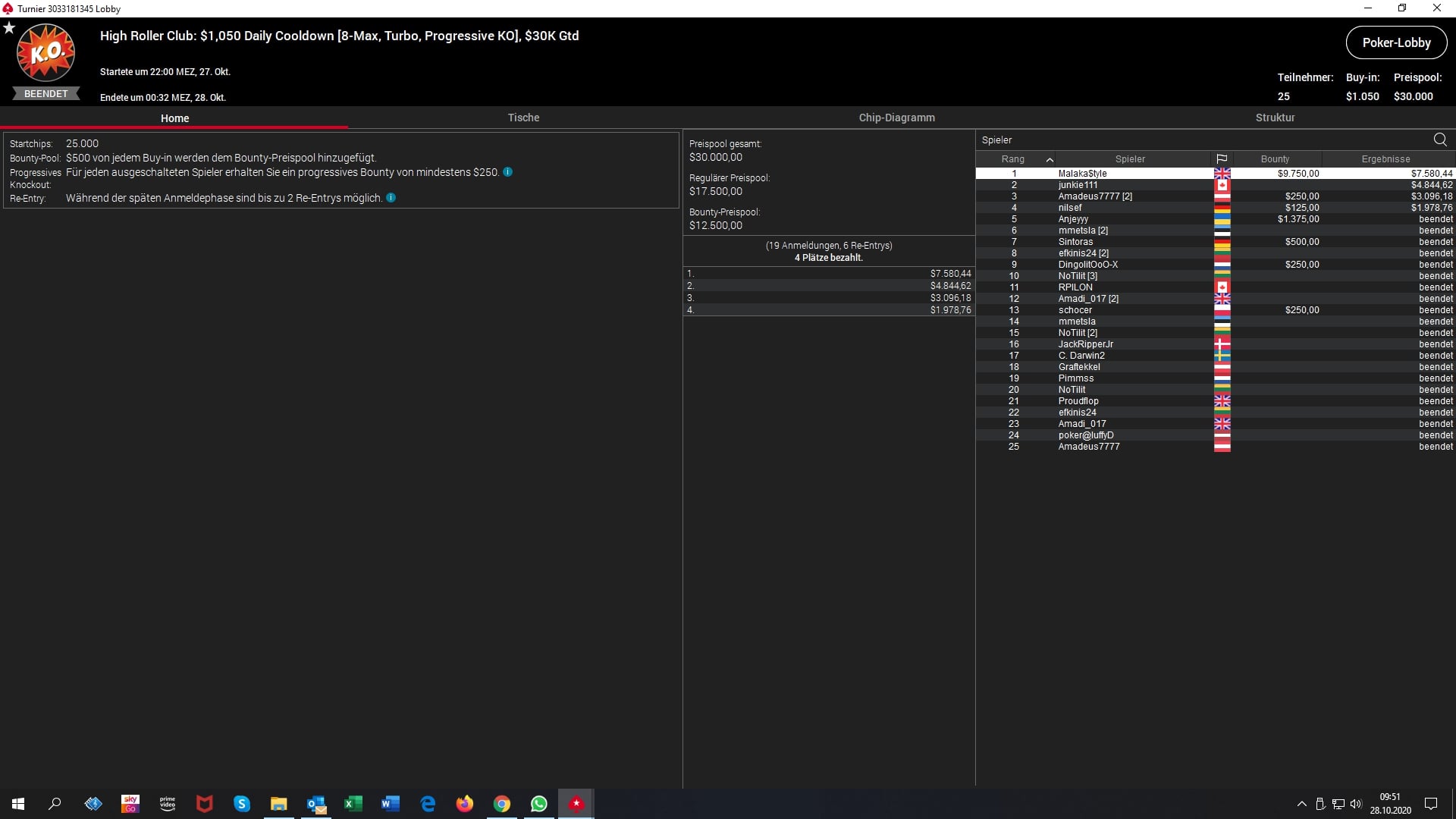
Task: Open PokerStars icon in taskbar
Action: pos(576,804)
